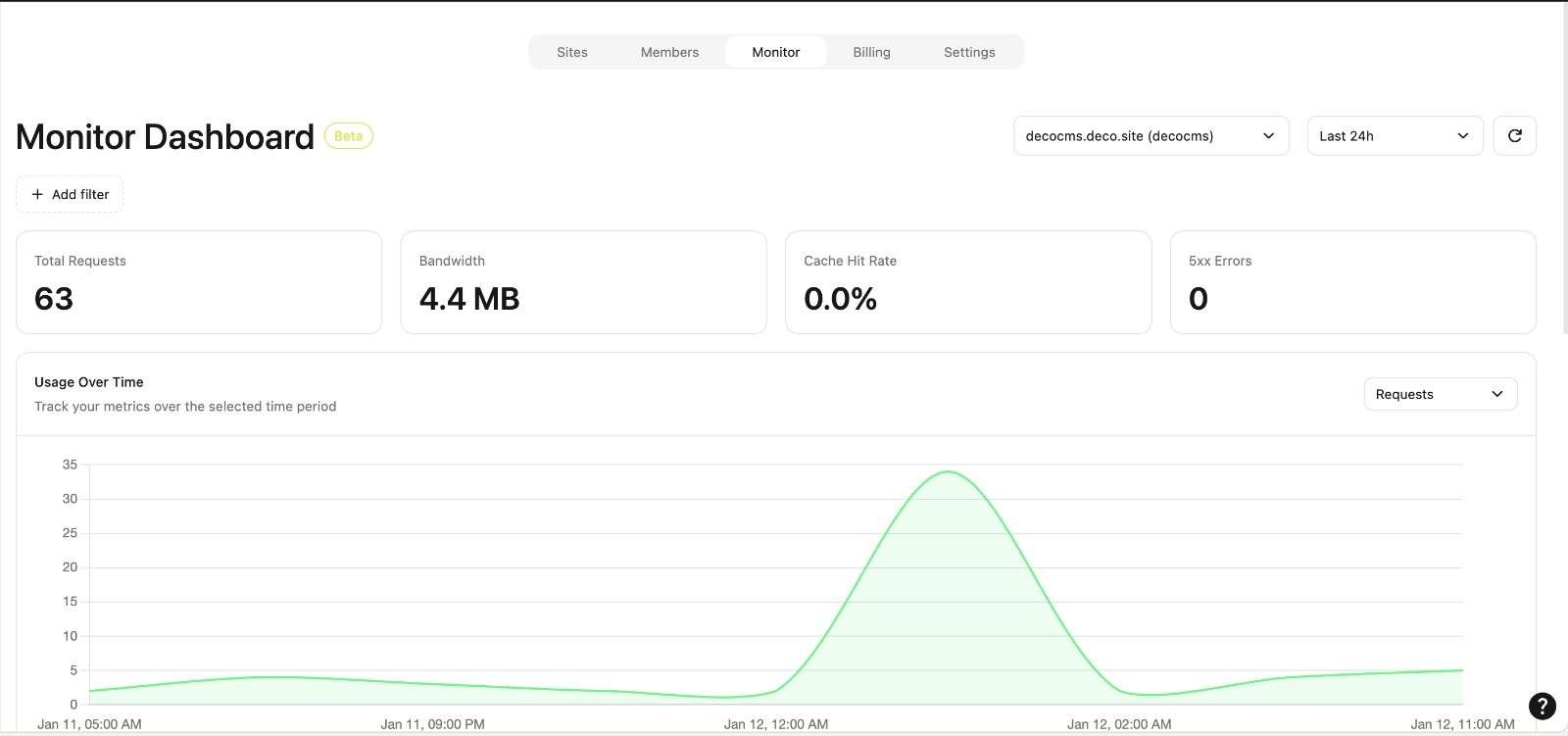The height and width of the screenshot is (736, 1568).
Task: Click the 63 total requests value
Action: pyautogui.click(x=54, y=299)
